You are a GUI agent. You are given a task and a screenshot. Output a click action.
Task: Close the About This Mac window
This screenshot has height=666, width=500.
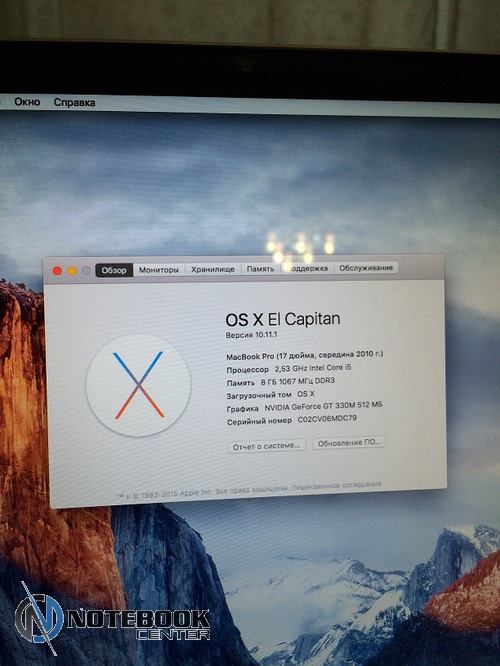[57, 271]
